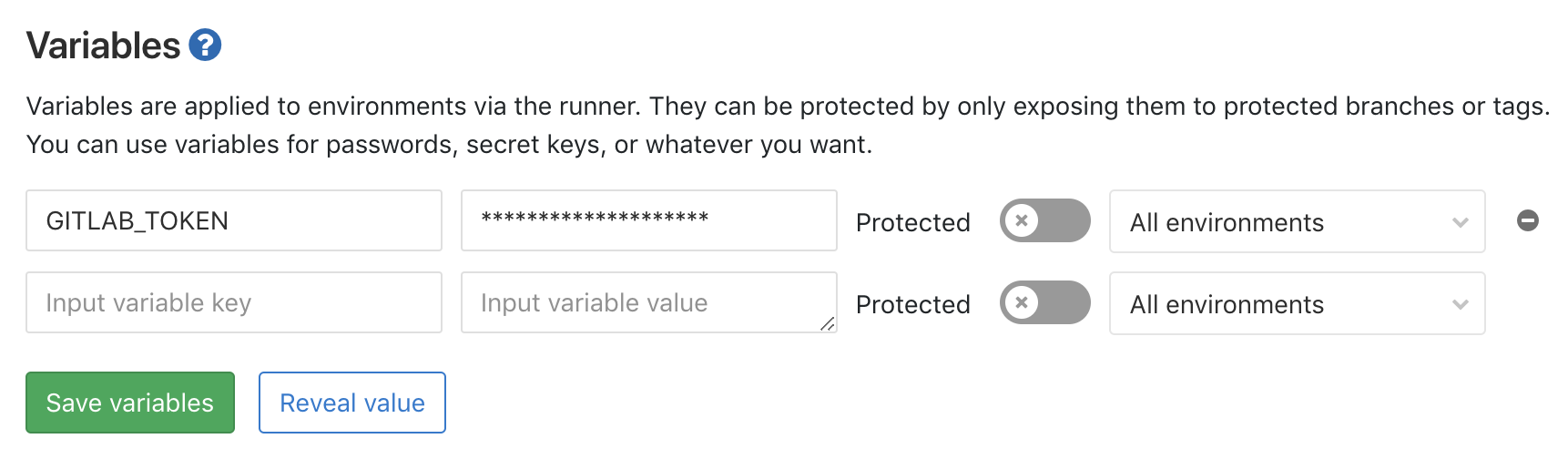Click the chevron arrow in the new variable's environment selector
This screenshot has width=1568, height=459.
[x=1460, y=304]
